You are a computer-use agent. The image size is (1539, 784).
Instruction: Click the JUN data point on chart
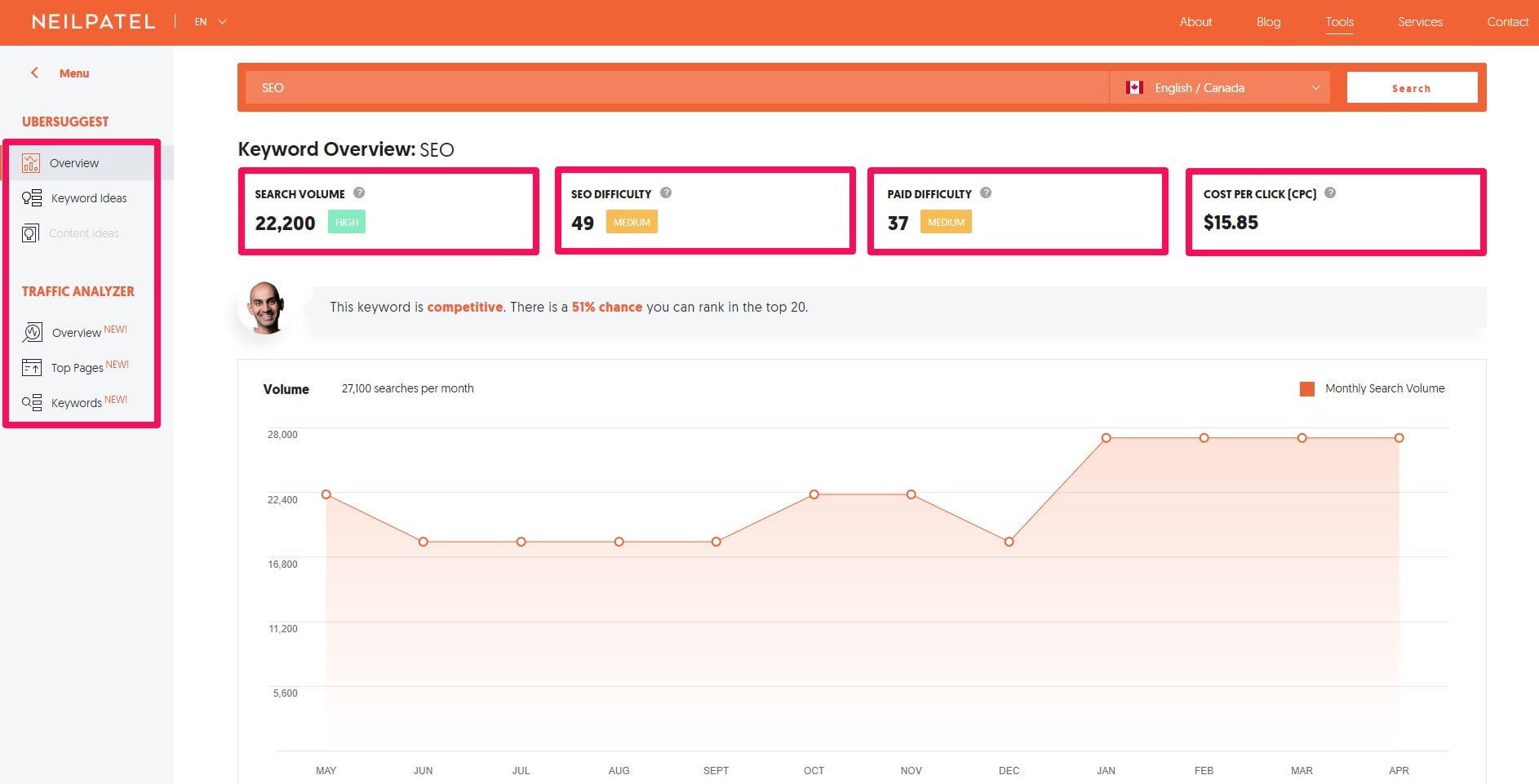pos(423,542)
